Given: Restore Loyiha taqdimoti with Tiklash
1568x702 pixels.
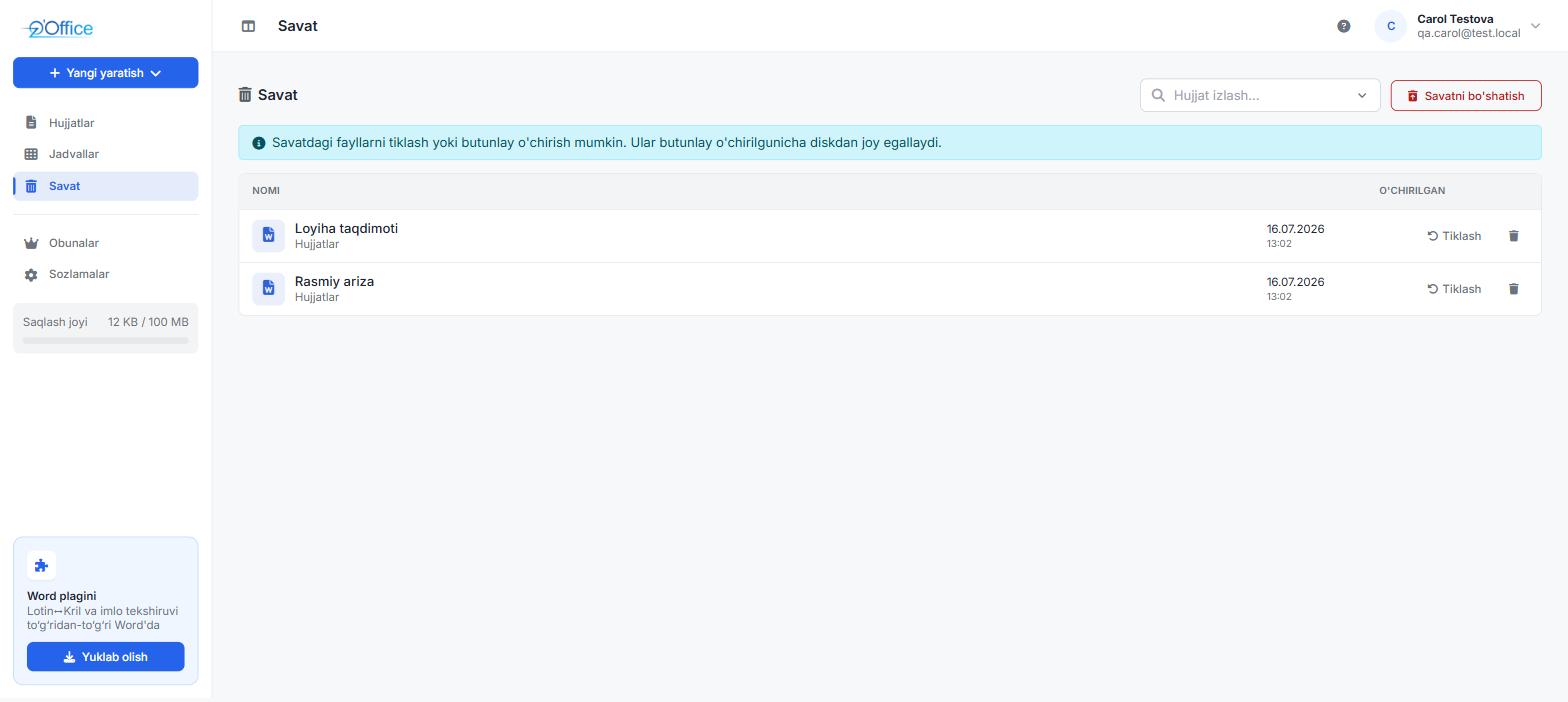Looking at the screenshot, I should tap(1454, 236).
